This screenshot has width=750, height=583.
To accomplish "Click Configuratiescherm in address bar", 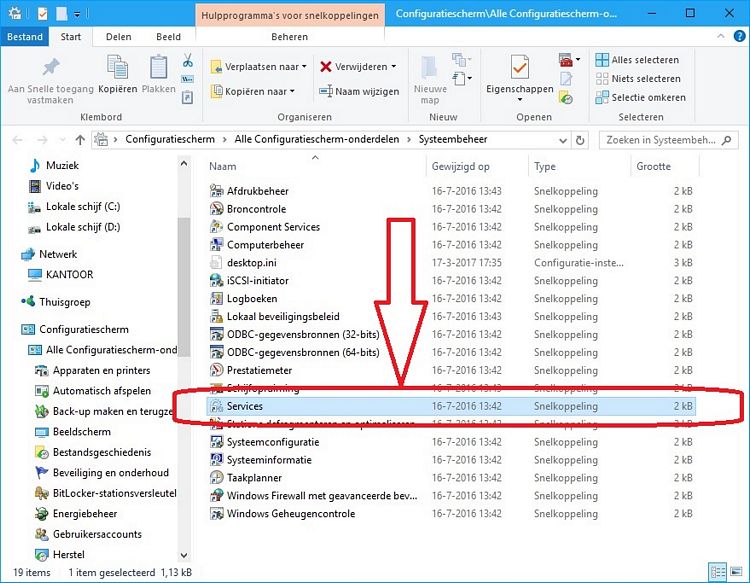I will 170,139.
